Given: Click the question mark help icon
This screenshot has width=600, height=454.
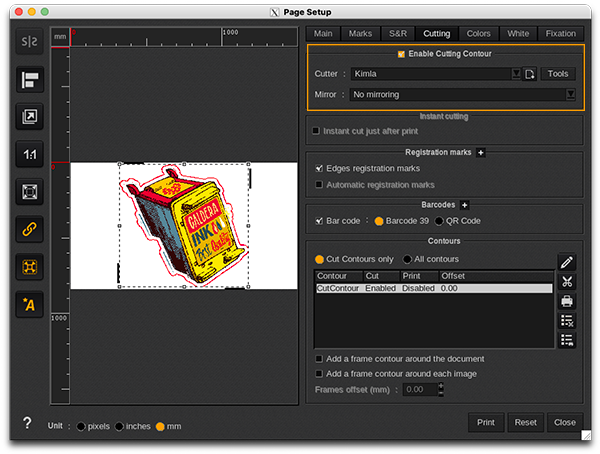Looking at the screenshot, I should [27, 423].
